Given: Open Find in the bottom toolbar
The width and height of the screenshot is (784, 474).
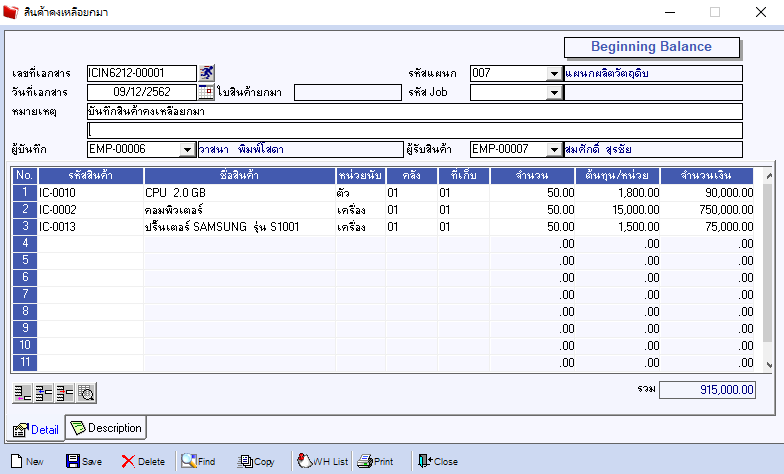Looking at the screenshot, I should [198, 461].
